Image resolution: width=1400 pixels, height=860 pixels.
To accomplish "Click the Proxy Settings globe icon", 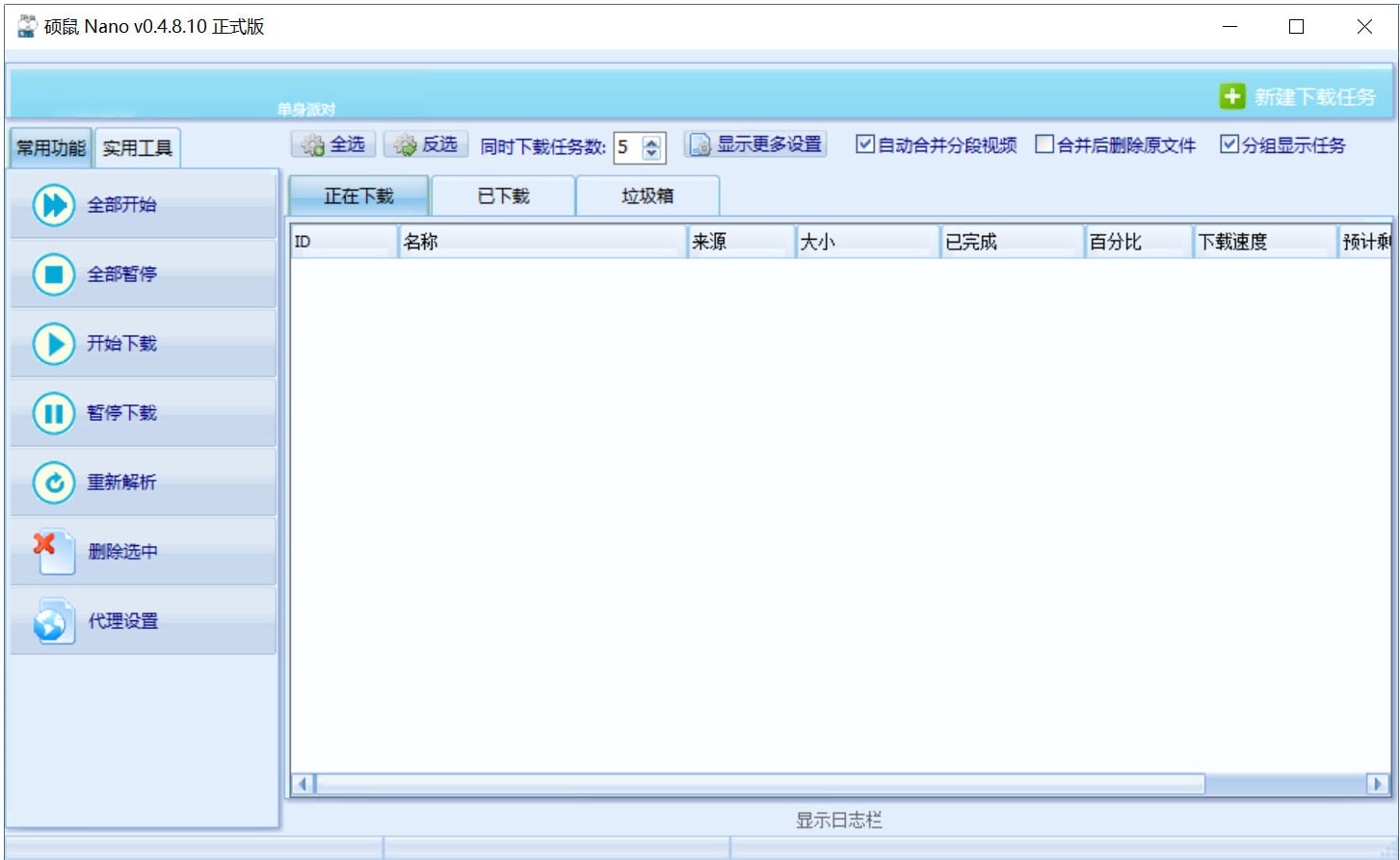I will click(53, 621).
